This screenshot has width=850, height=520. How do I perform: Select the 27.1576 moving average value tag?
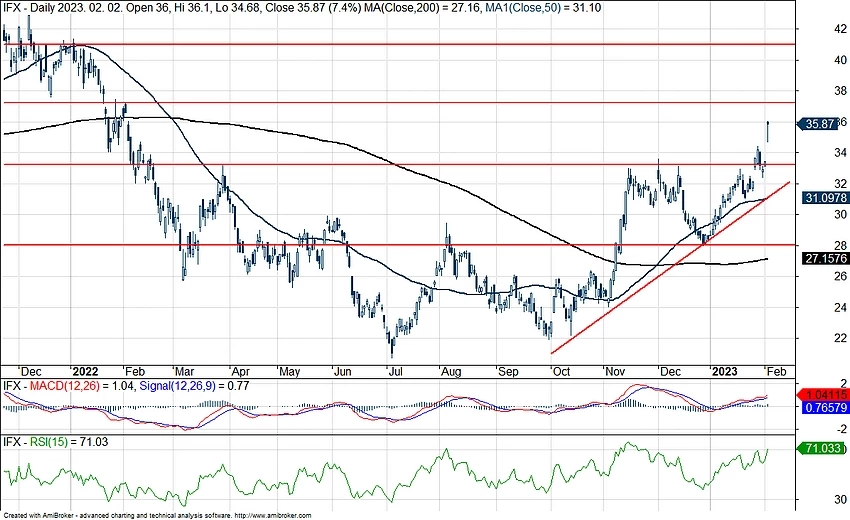tap(825, 259)
